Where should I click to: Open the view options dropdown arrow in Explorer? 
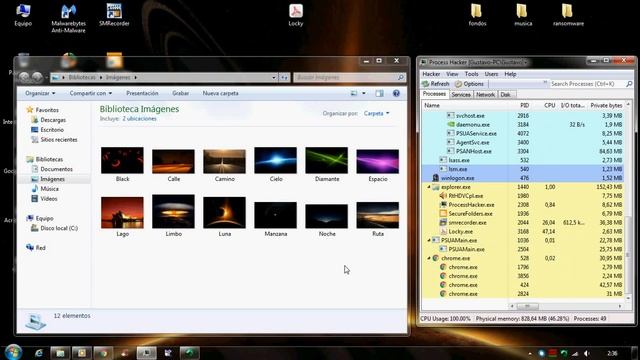click(364, 93)
